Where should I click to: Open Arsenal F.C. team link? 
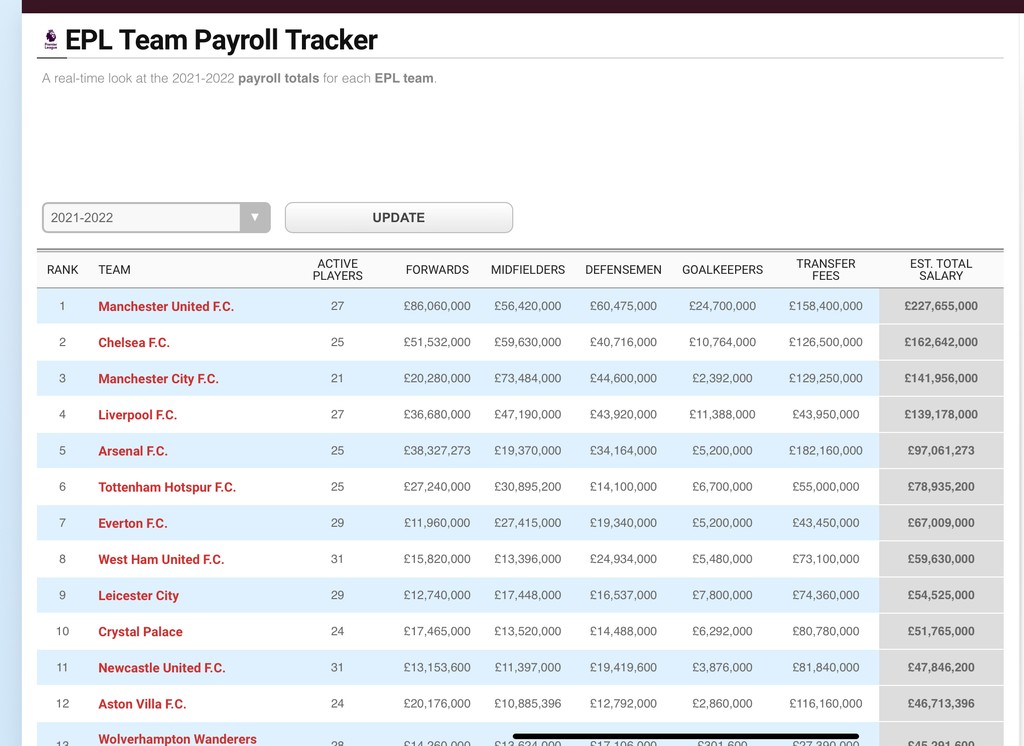click(133, 451)
